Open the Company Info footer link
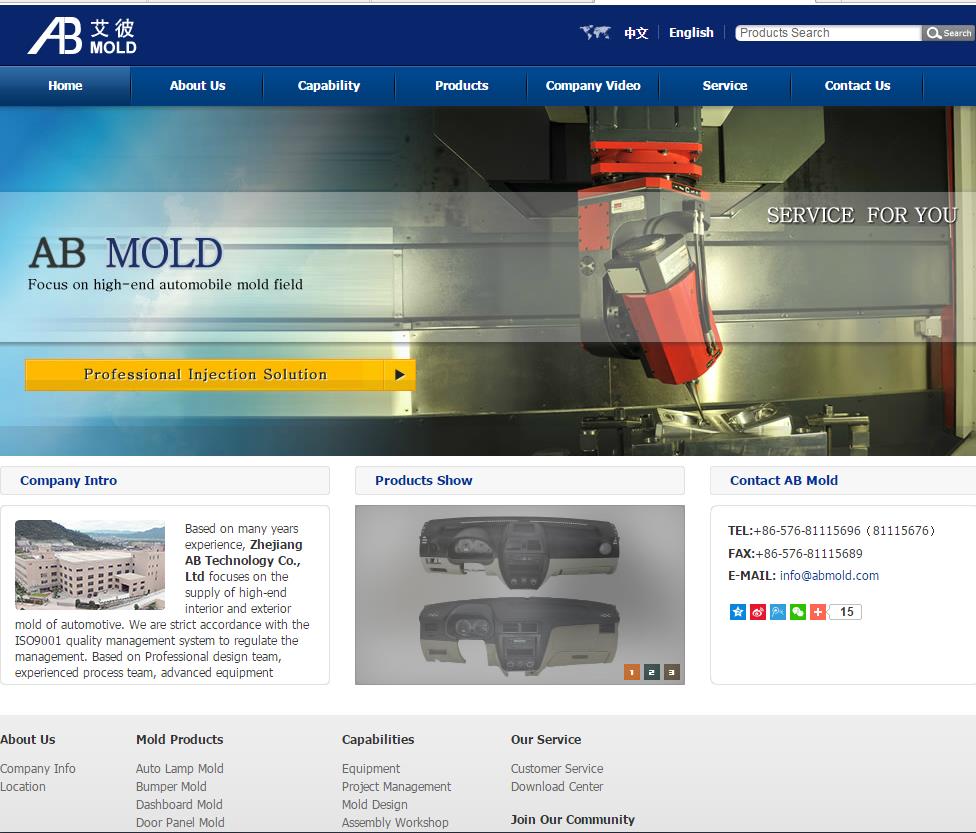 [x=37, y=769]
